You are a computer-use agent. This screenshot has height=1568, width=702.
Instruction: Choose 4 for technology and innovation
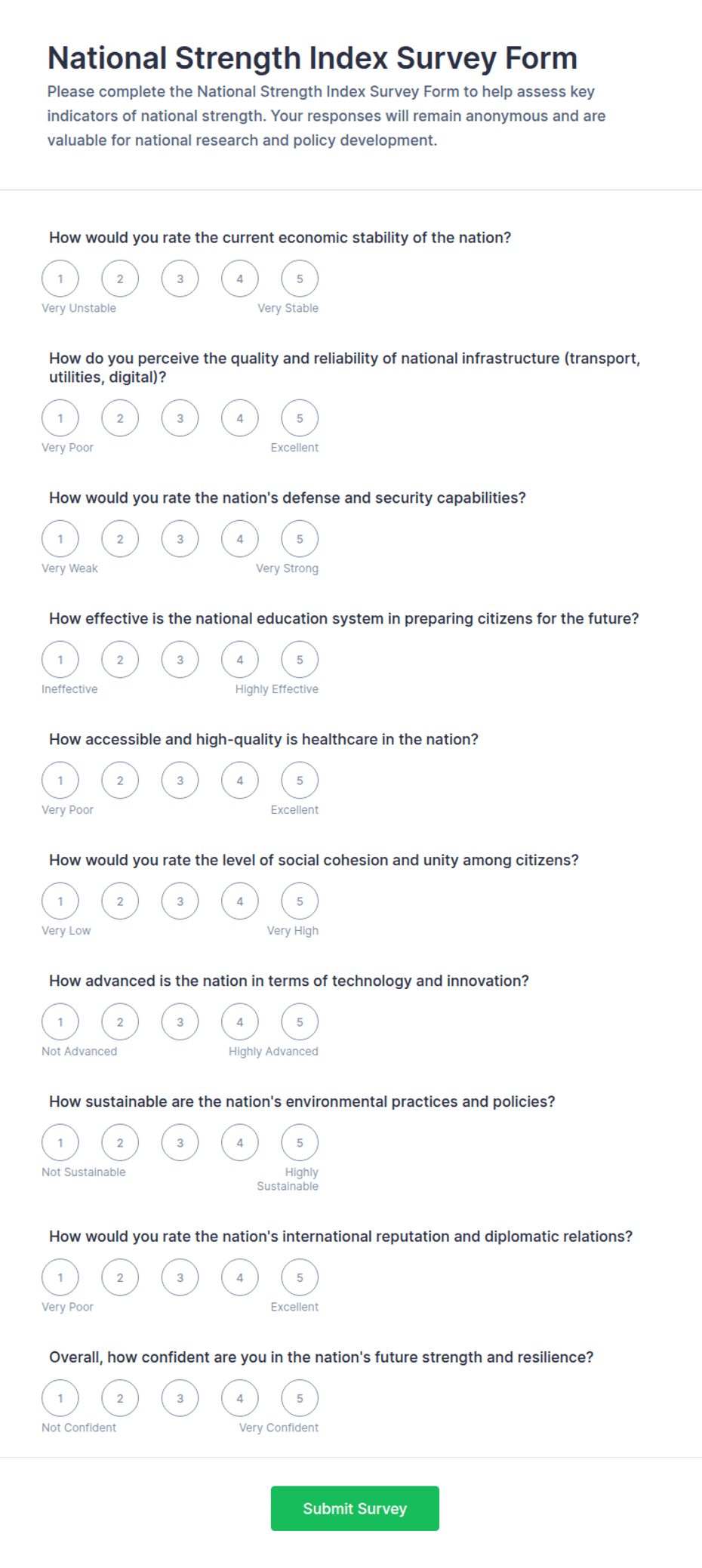tap(240, 1022)
